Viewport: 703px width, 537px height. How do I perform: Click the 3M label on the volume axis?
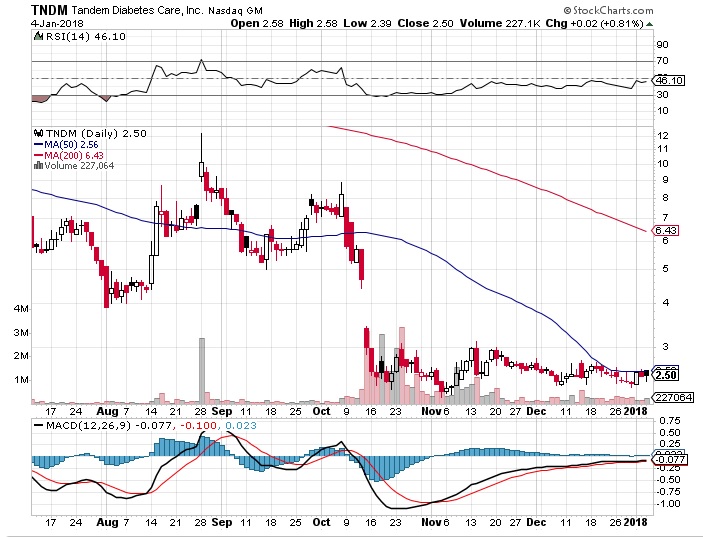[x=22, y=333]
